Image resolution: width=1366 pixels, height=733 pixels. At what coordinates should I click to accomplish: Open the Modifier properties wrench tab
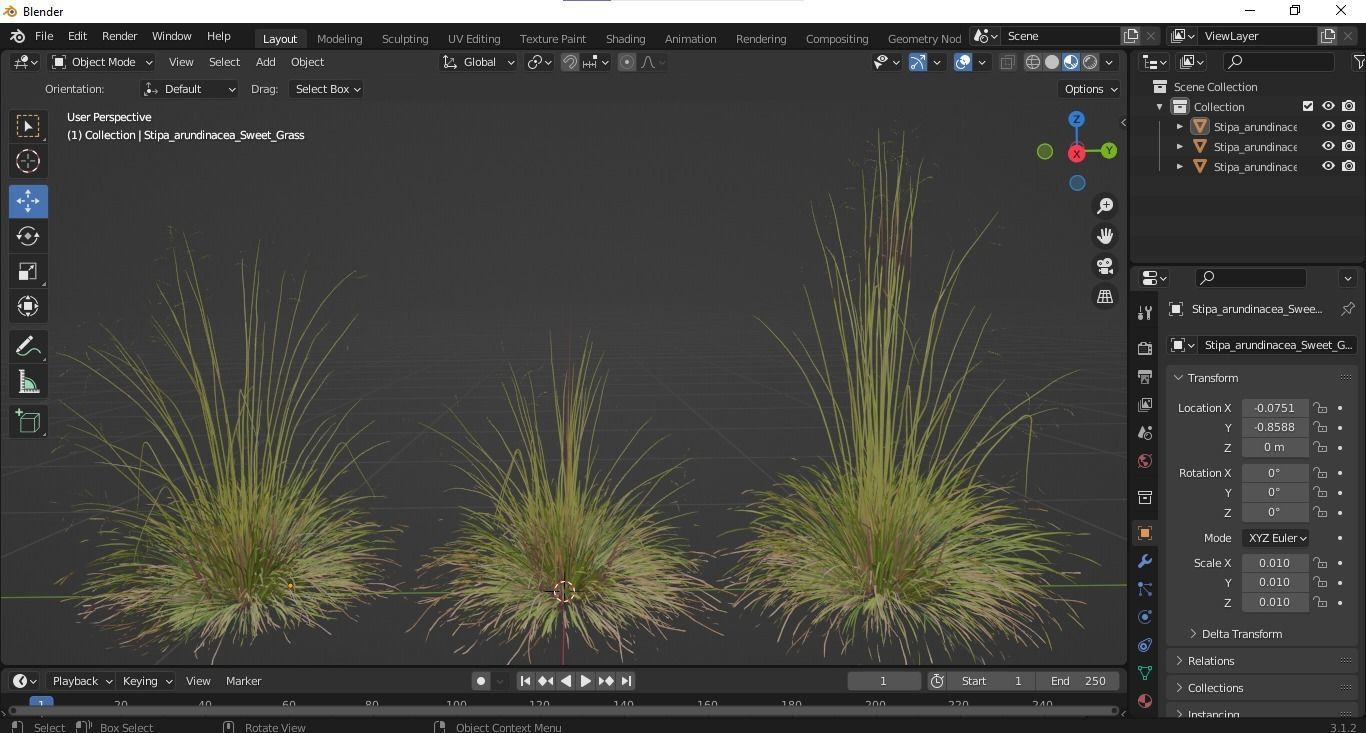(x=1145, y=561)
